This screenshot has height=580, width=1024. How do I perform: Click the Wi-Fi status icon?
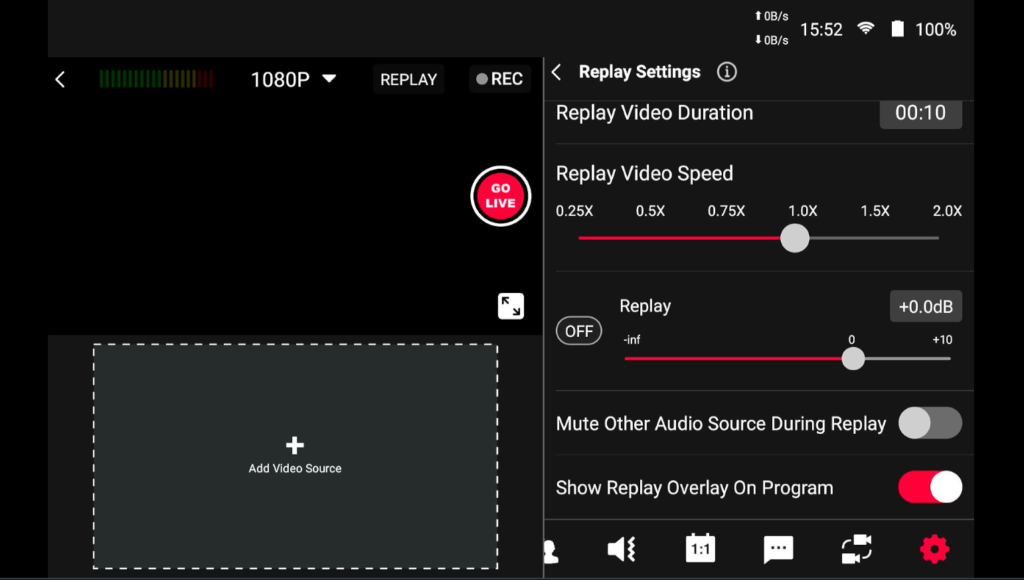coord(866,28)
